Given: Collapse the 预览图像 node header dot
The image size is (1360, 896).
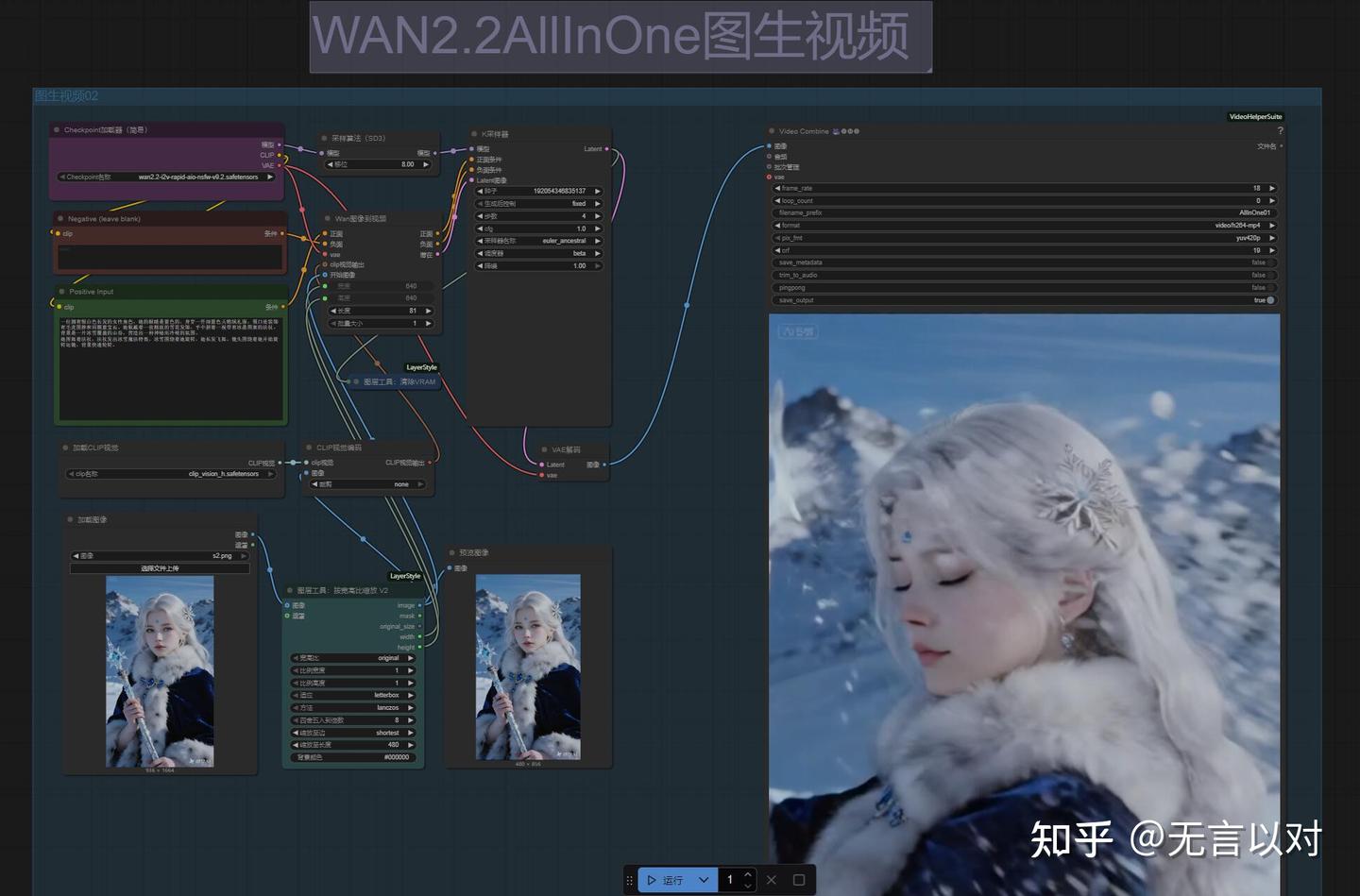Looking at the screenshot, I should (x=450, y=553).
